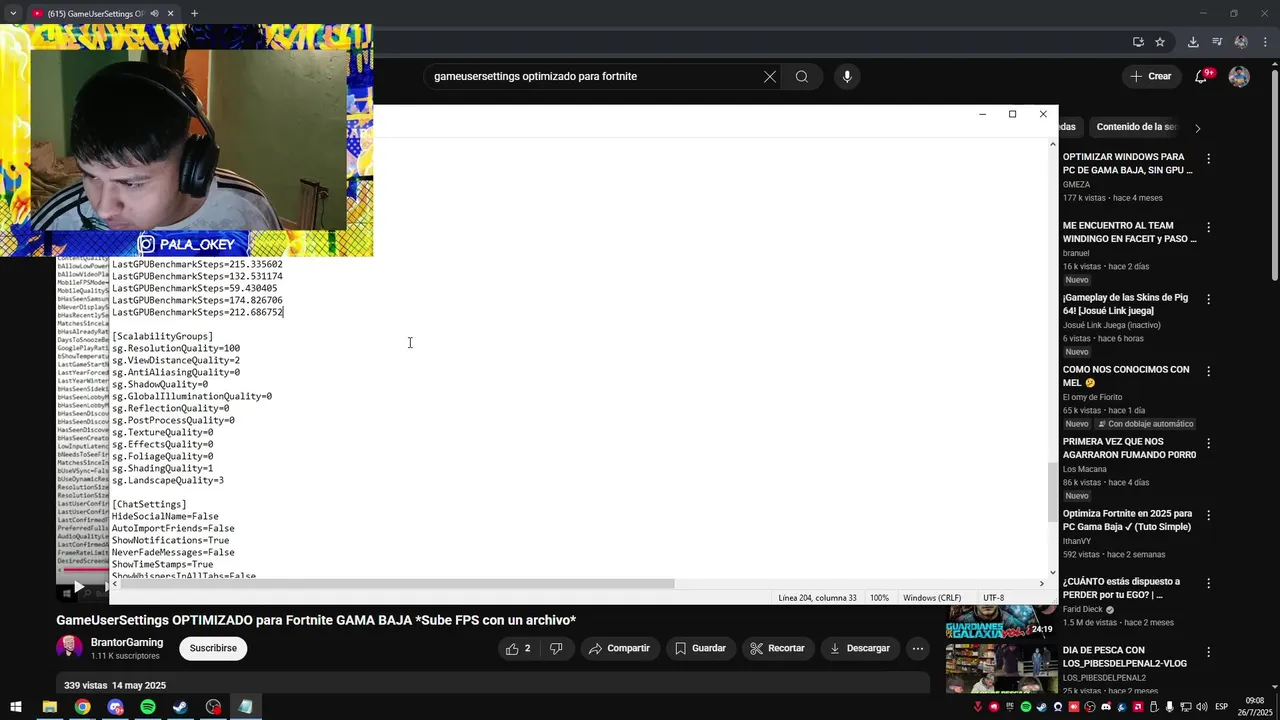Click the Recortar button

(777, 648)
